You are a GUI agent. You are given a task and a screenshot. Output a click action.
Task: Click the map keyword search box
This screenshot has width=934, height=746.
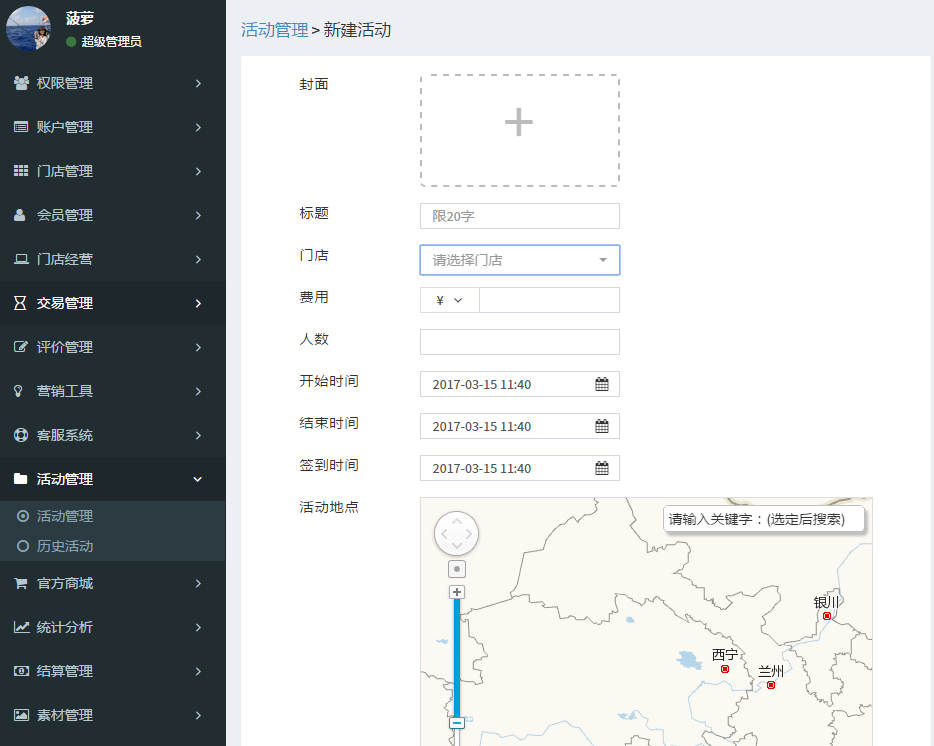point(764,519)
